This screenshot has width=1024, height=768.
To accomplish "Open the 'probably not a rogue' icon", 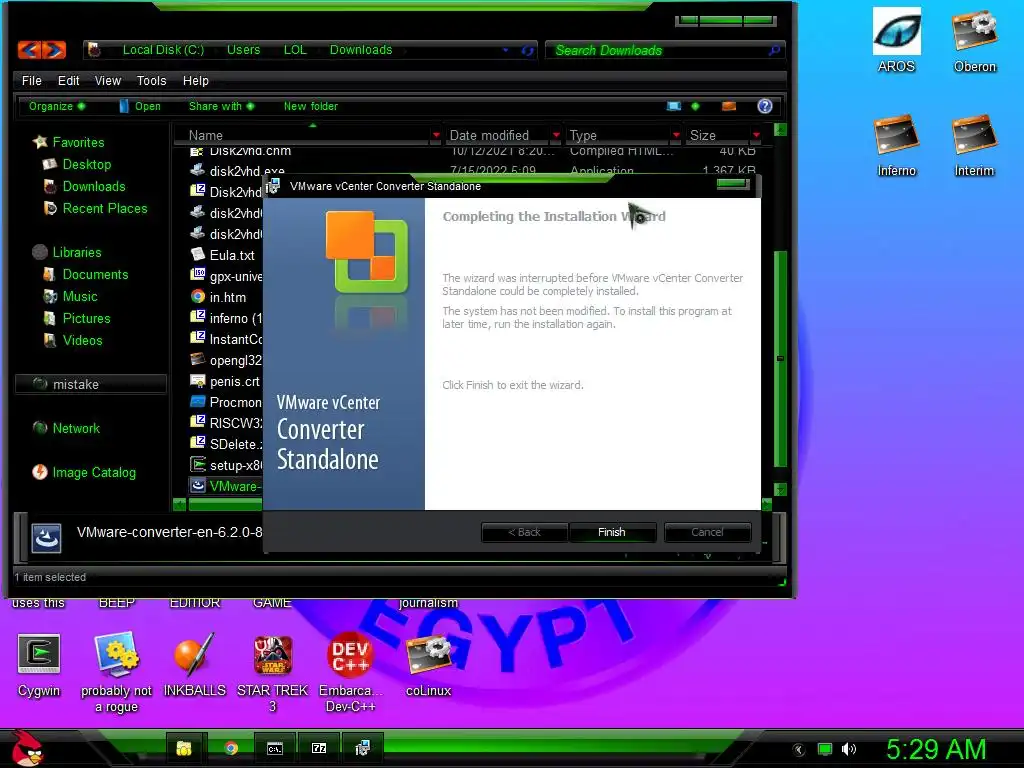I will [116, 673].
